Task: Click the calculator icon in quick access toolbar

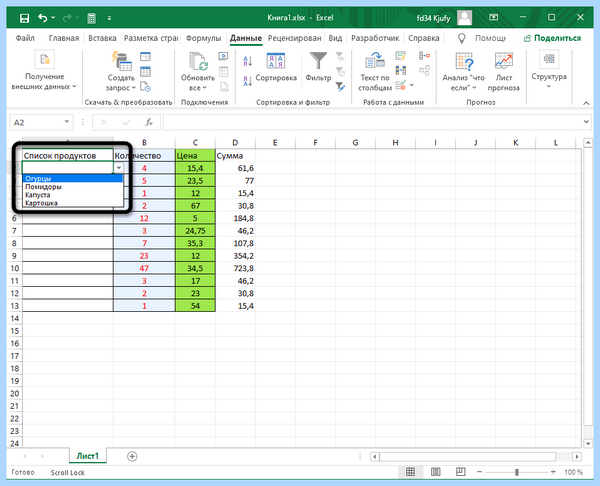Action: [91, 18]
